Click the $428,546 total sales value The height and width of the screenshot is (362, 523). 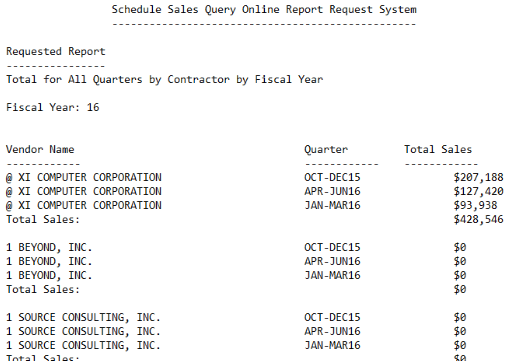pos(478,219)
